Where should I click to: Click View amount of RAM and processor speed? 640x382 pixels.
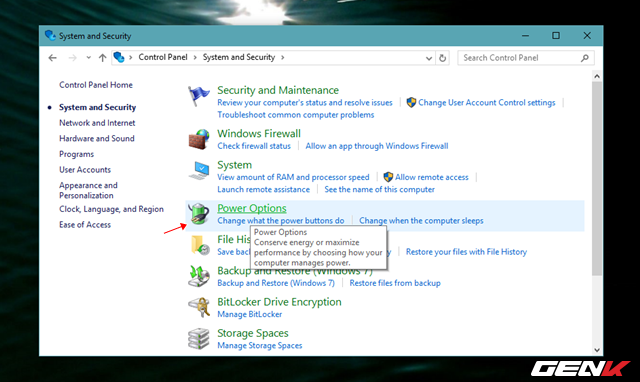293,177
